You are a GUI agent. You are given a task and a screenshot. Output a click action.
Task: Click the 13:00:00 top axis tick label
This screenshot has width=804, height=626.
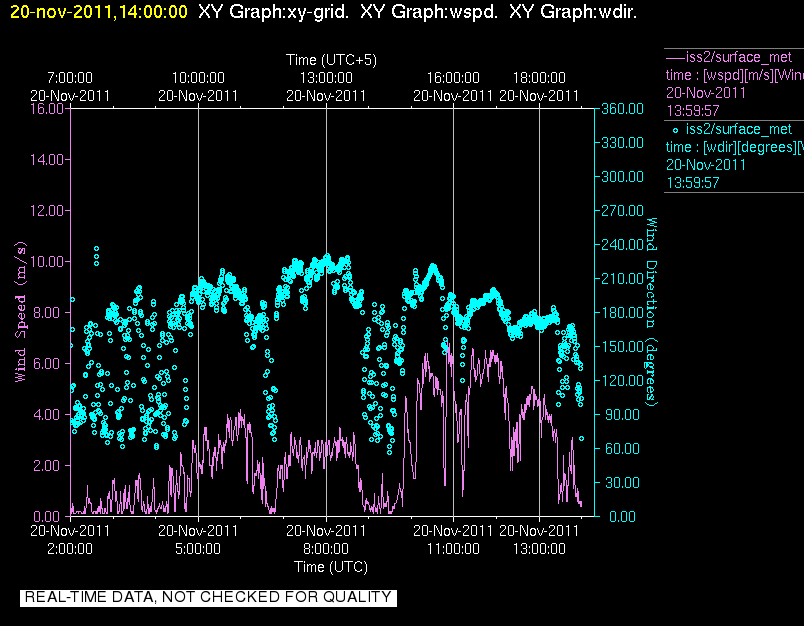click(x=326, y=78)
